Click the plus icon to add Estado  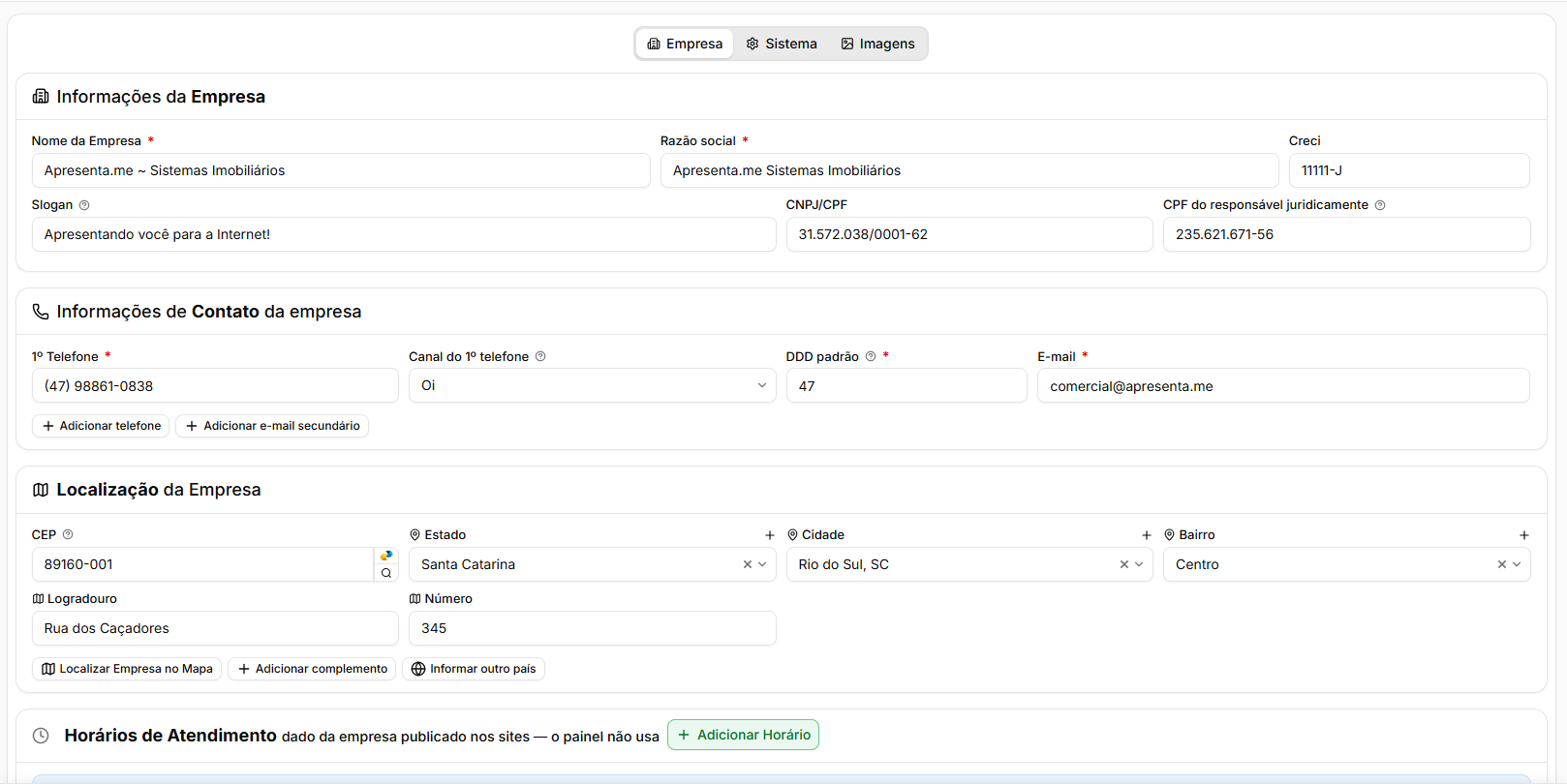point(770,535)
